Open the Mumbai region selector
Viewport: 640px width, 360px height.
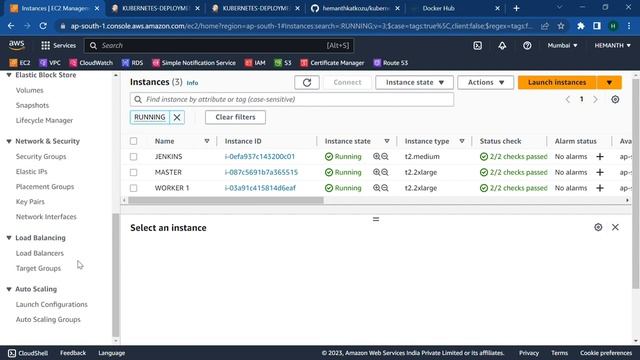[562, 45]
